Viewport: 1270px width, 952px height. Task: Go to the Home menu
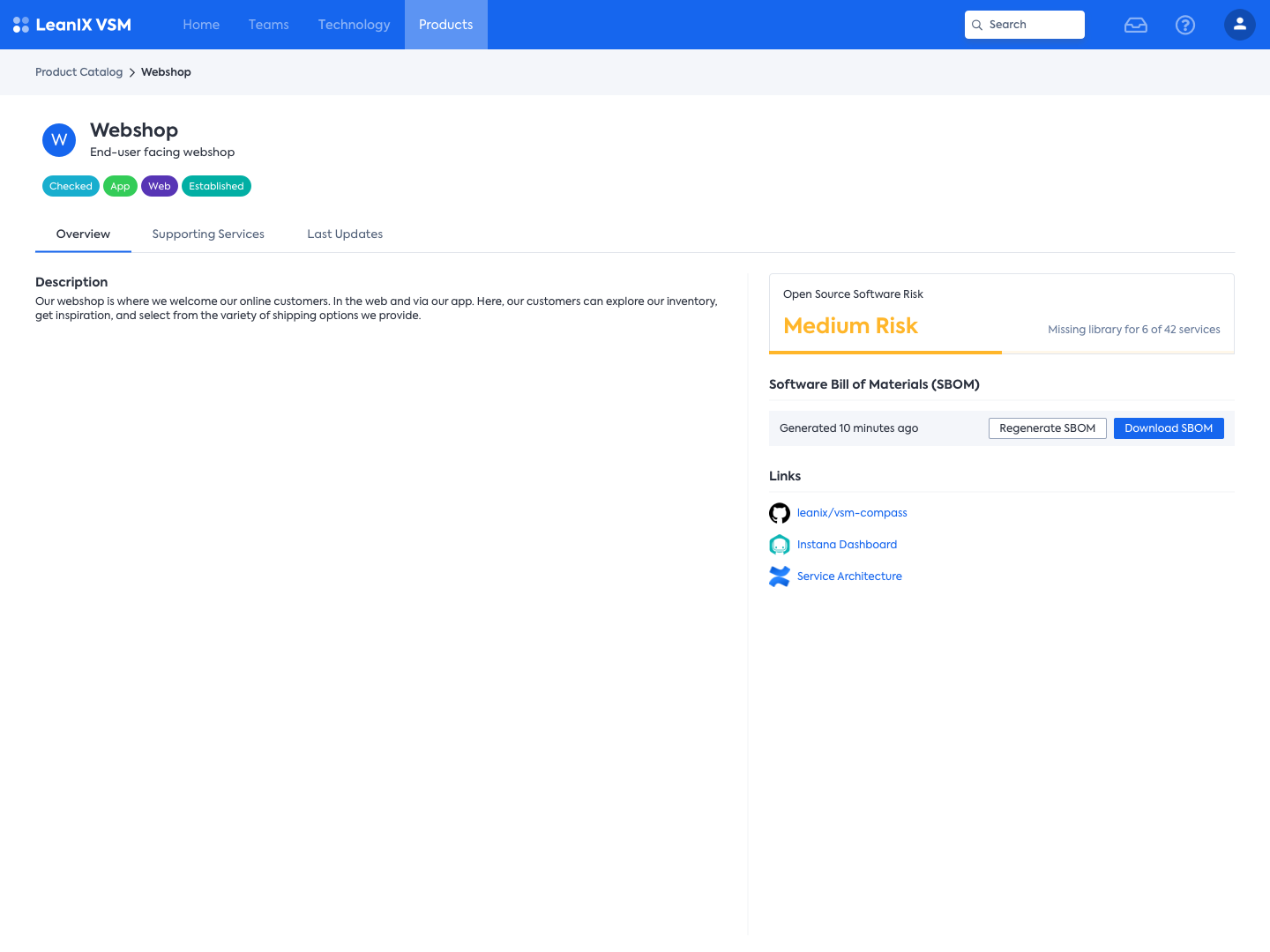[x=201, y=25]
